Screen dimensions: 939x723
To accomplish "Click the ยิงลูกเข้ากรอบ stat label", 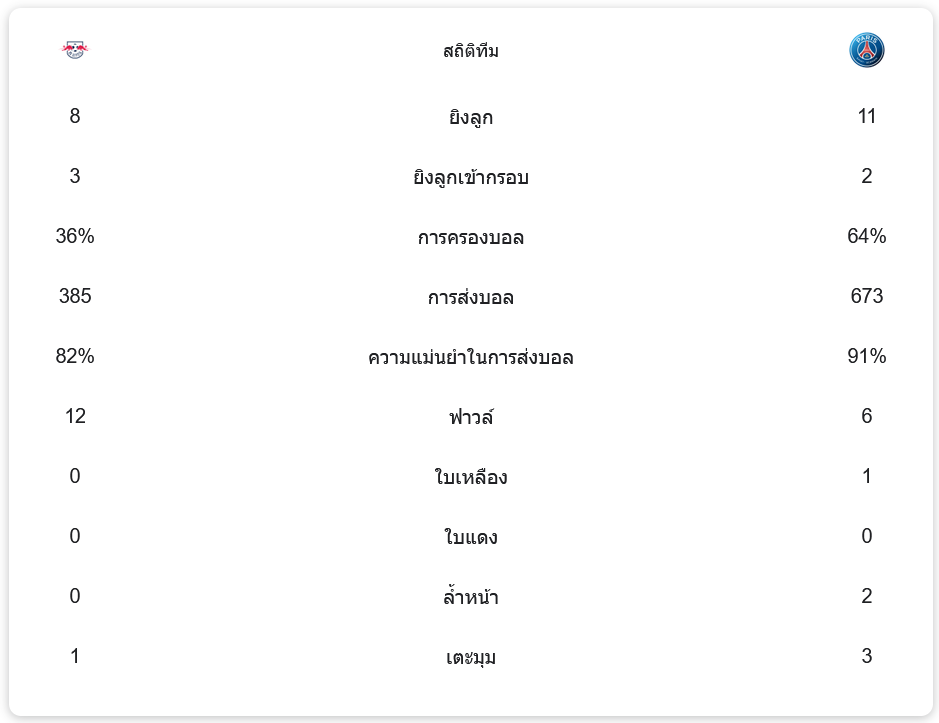I will 470,178.
